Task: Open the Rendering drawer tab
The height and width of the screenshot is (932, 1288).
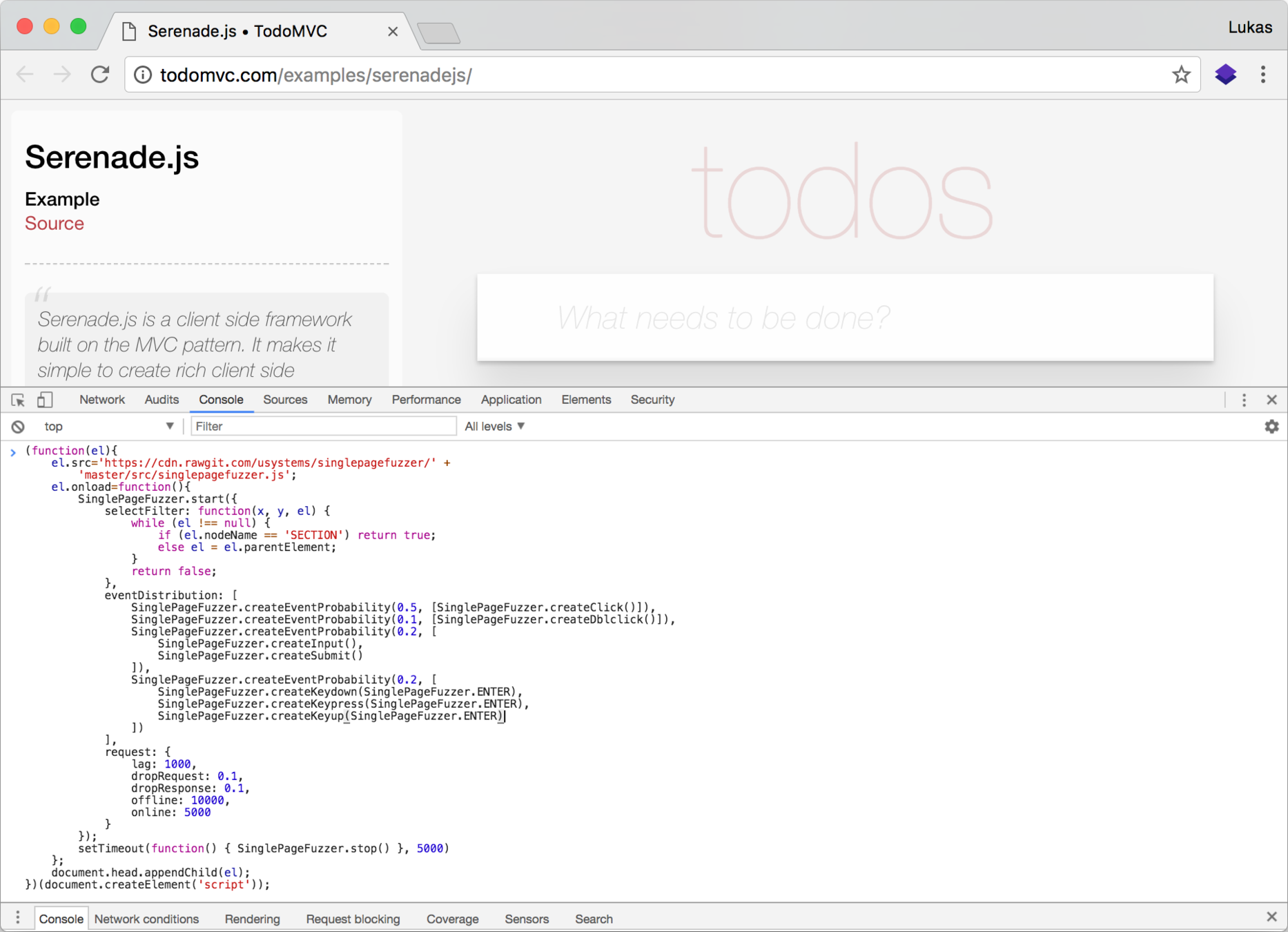Action: tap(252, 919)
